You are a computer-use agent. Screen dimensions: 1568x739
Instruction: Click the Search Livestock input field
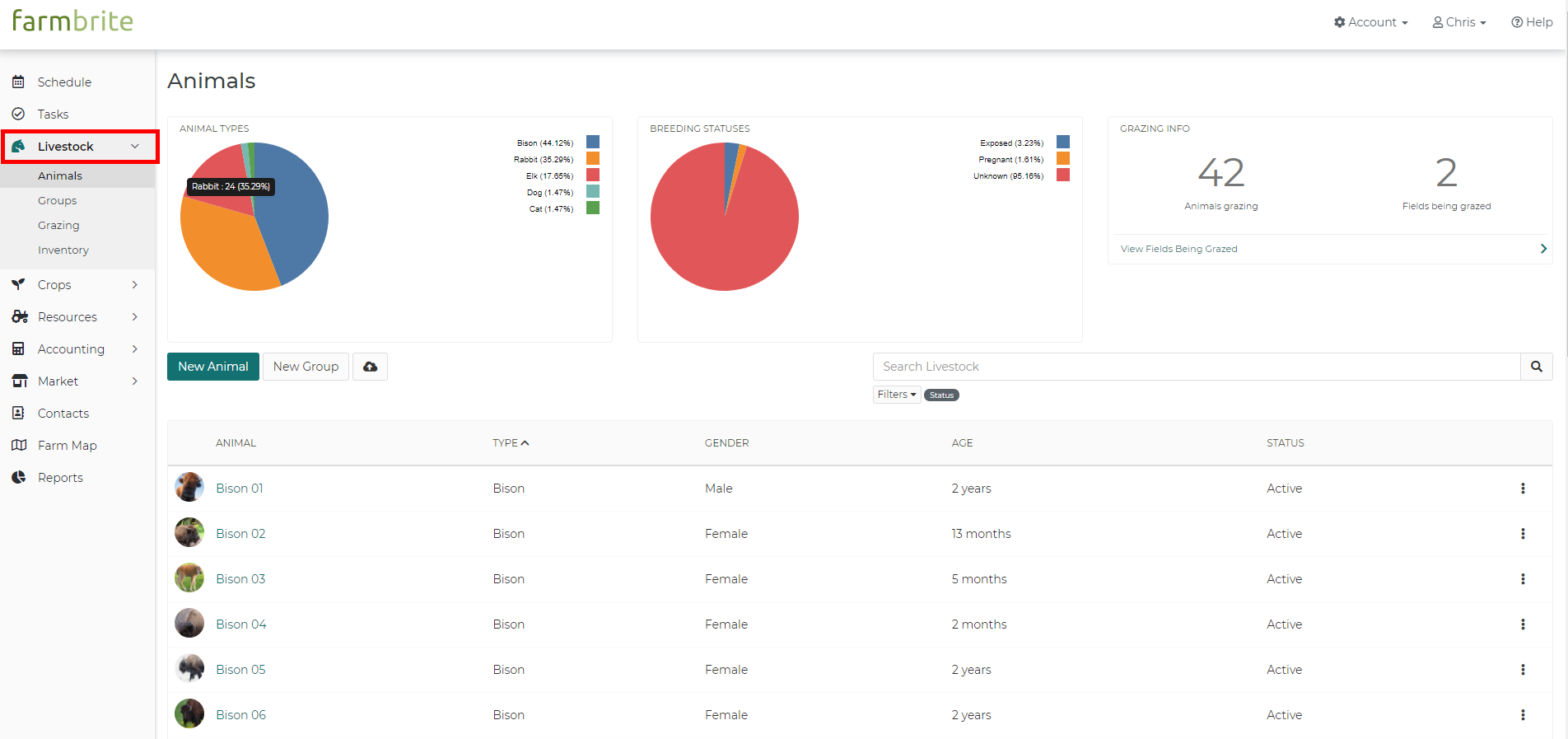point(1197,367)
